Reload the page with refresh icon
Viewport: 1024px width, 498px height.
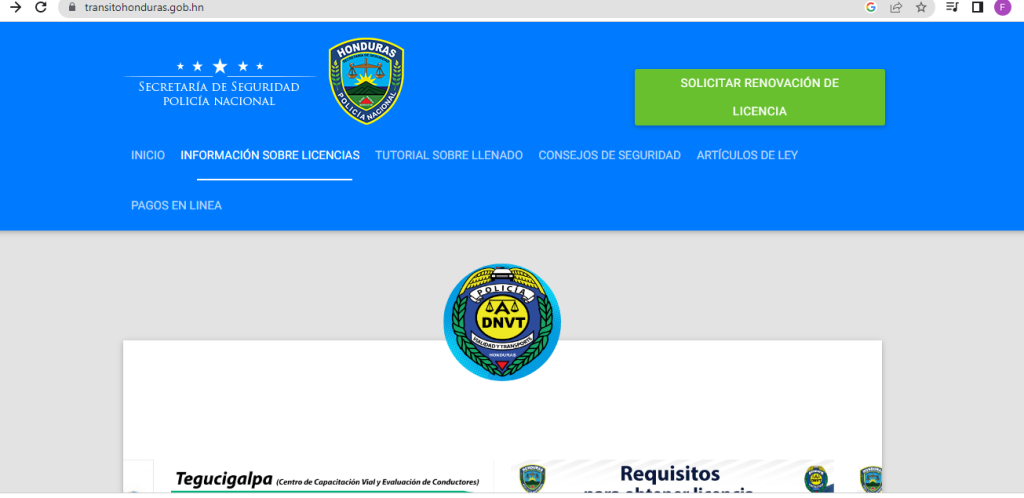click(40, 8)
